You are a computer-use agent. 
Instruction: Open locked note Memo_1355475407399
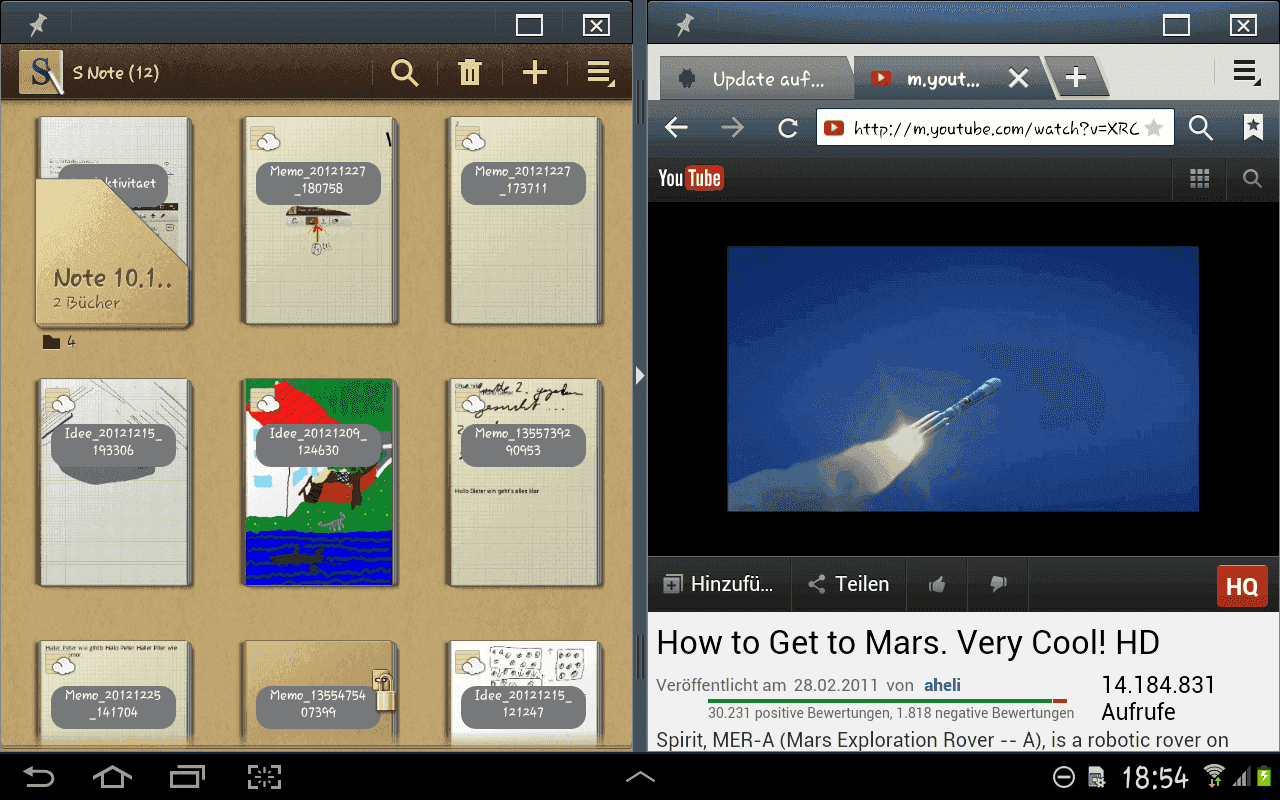pos(320,694)
